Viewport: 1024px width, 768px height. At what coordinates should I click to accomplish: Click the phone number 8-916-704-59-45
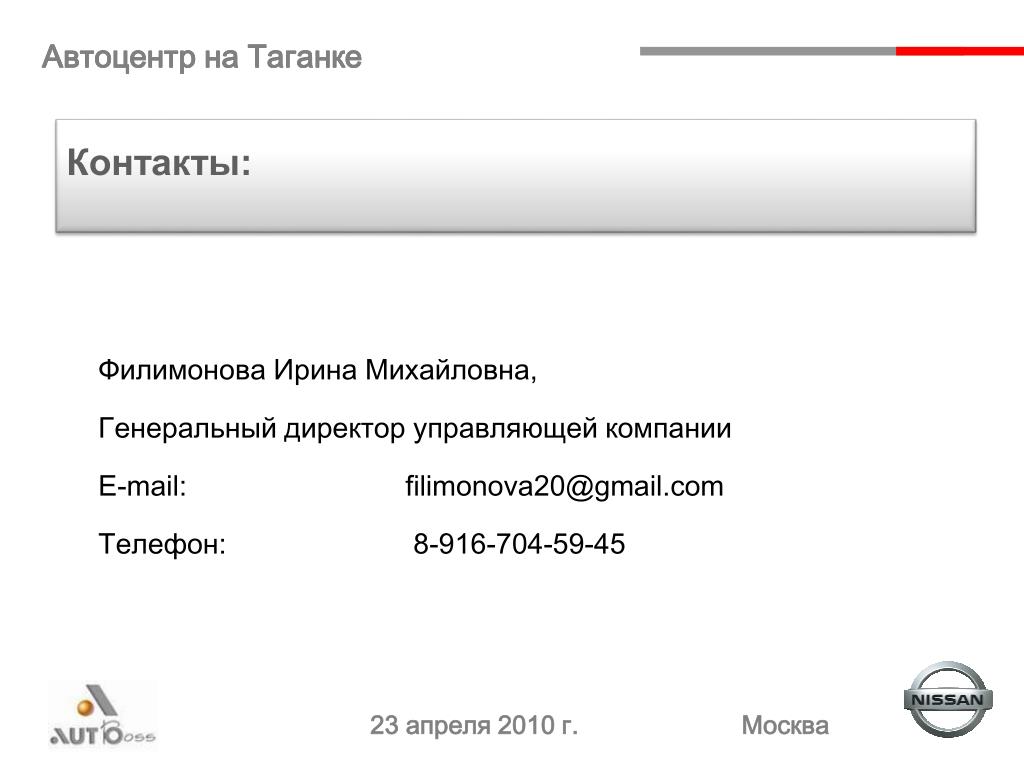[x=519, y=543]
